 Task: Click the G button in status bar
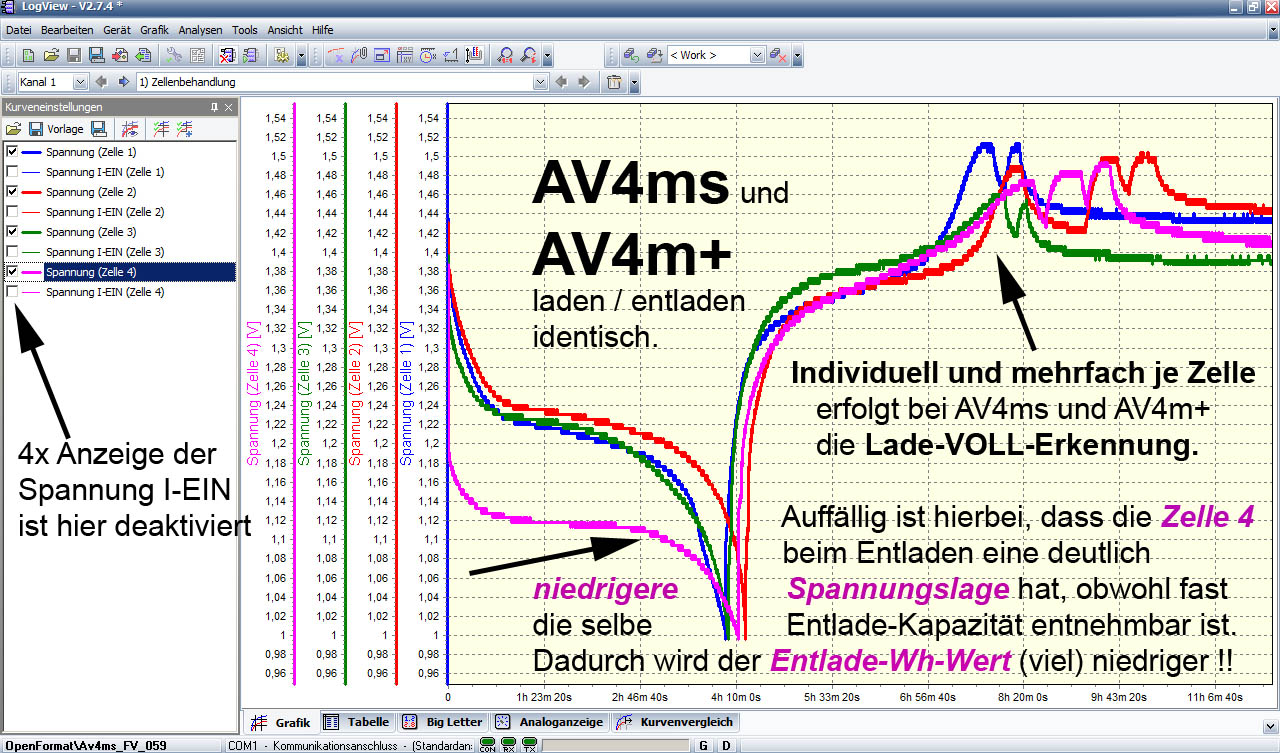point(703,746)
